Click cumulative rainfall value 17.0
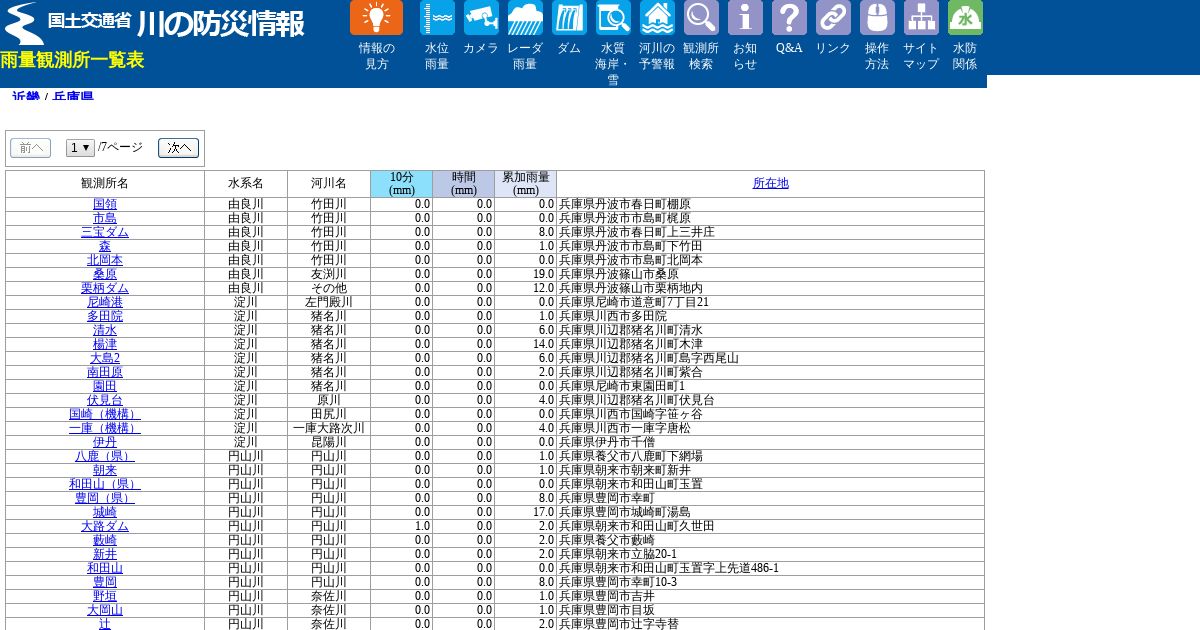Image resolution: width=1200 pixels, height=630 pixels. pos(543,512)
